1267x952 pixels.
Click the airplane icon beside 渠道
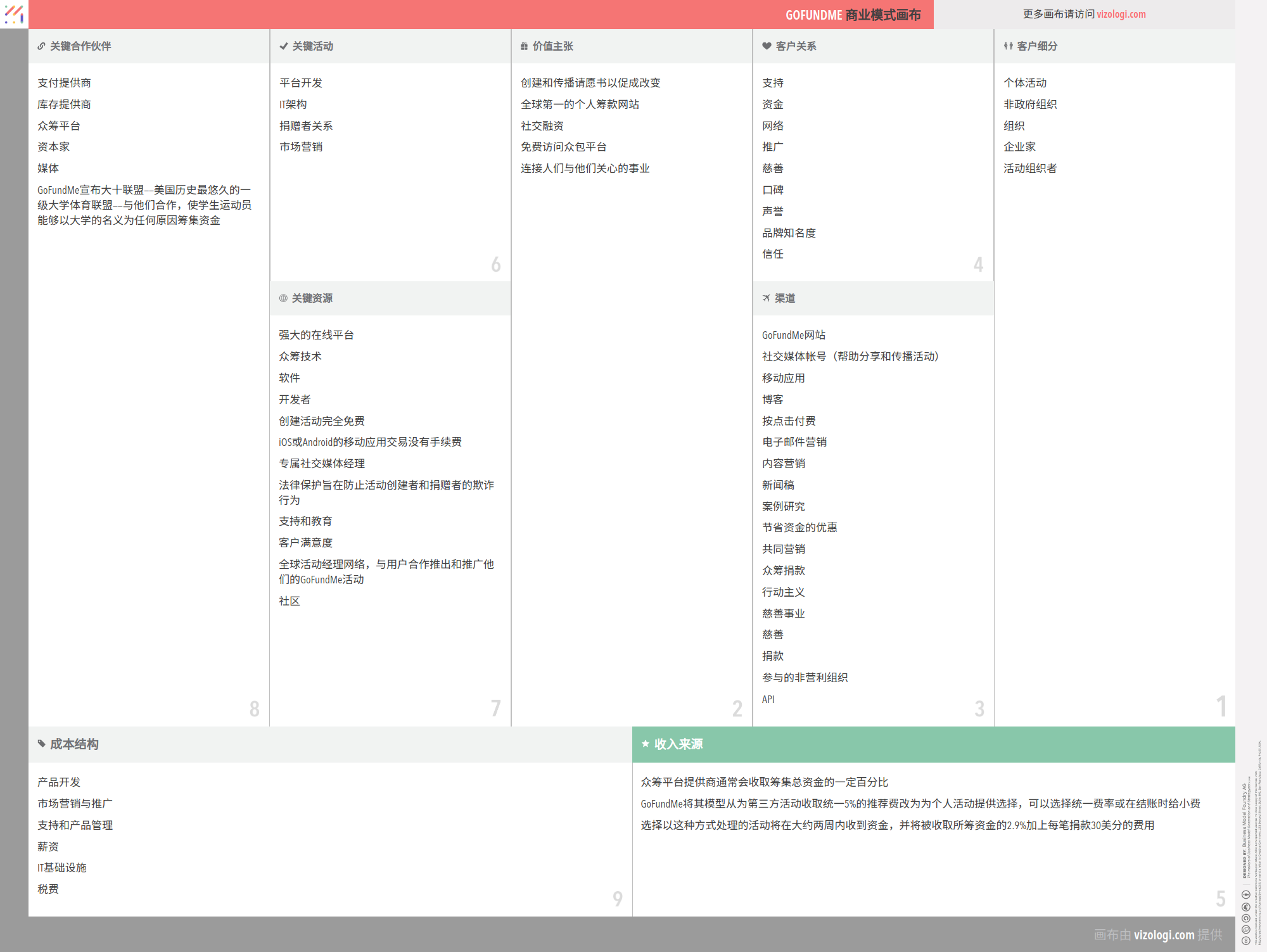pos(766,298)
